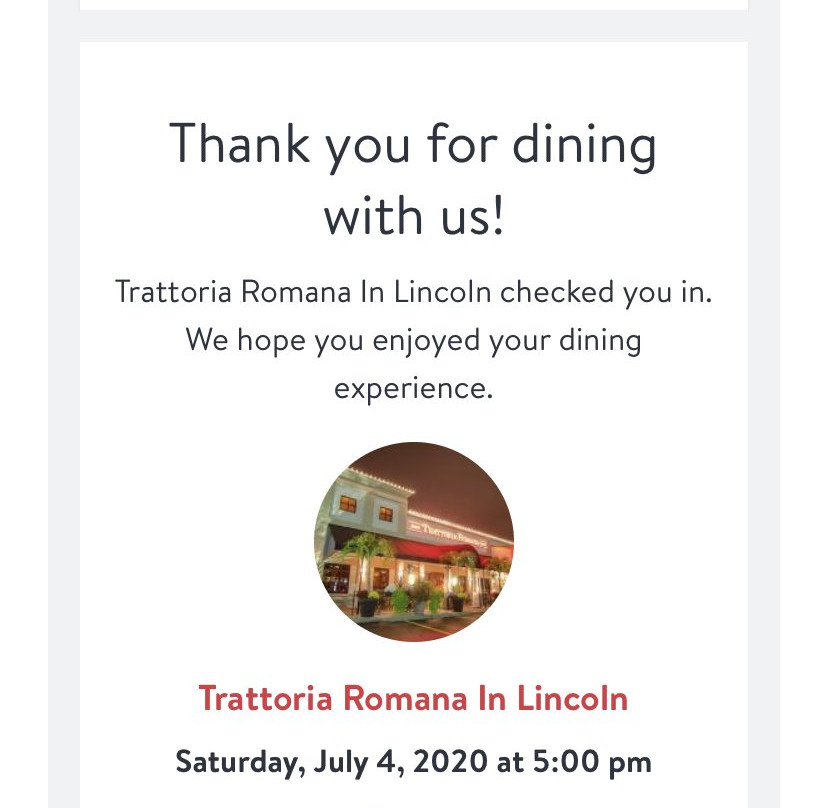
Task: Click the gray gap between the two cards
Action: point(413,26)
